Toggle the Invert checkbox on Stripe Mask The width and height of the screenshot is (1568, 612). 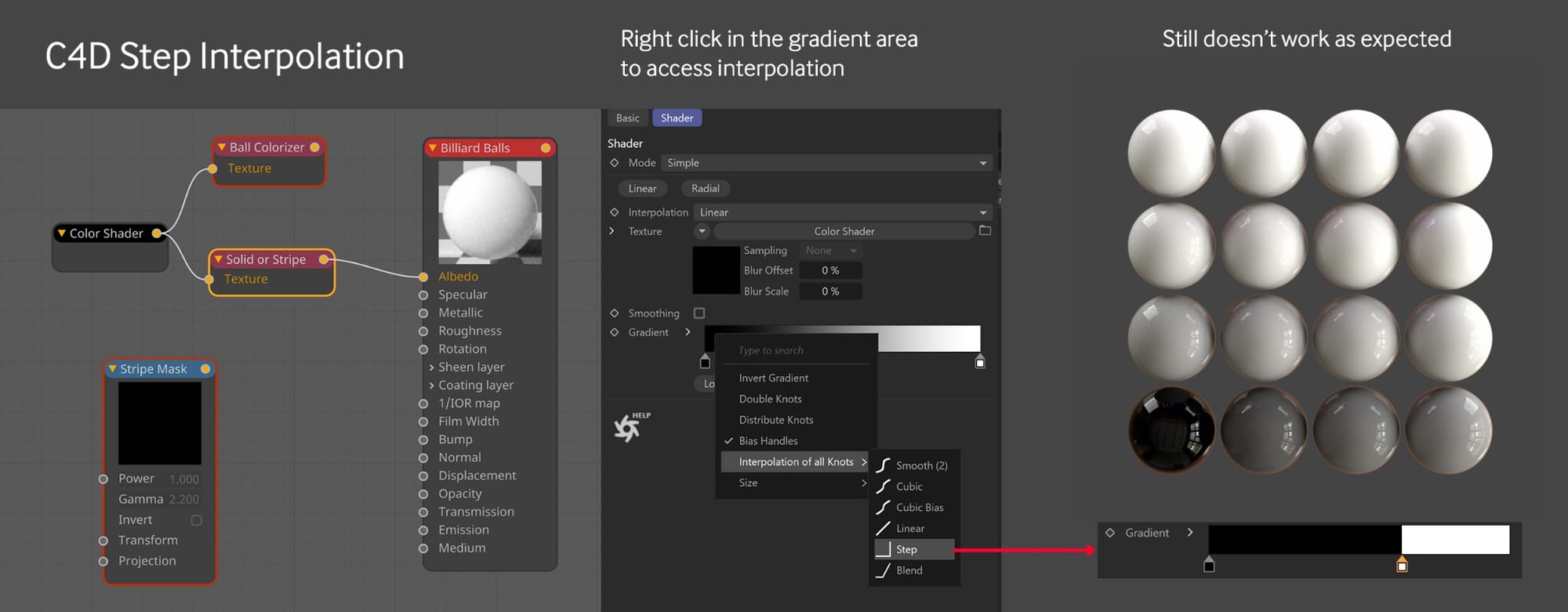(x=197, y=520)
